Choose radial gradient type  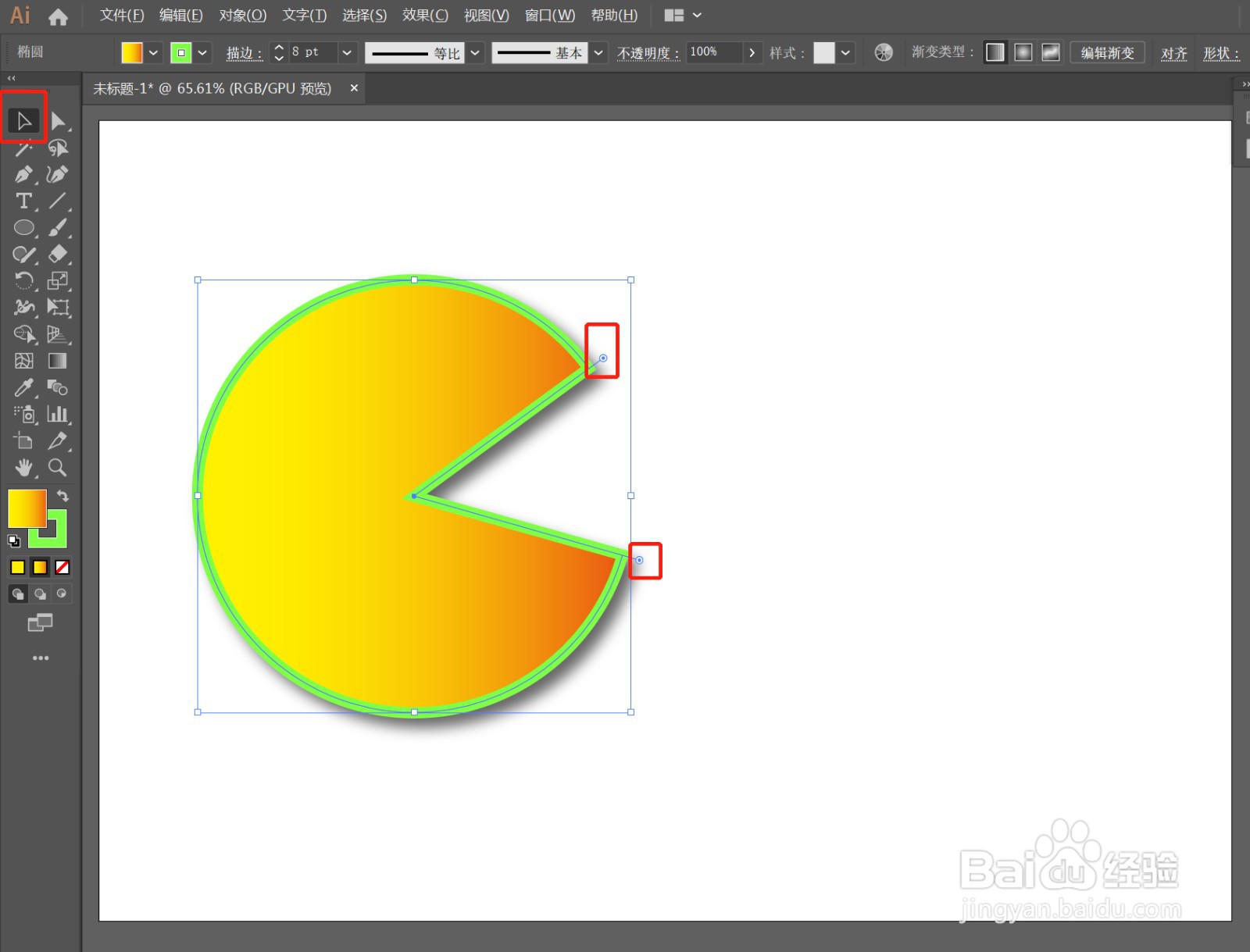point(1023,52)
